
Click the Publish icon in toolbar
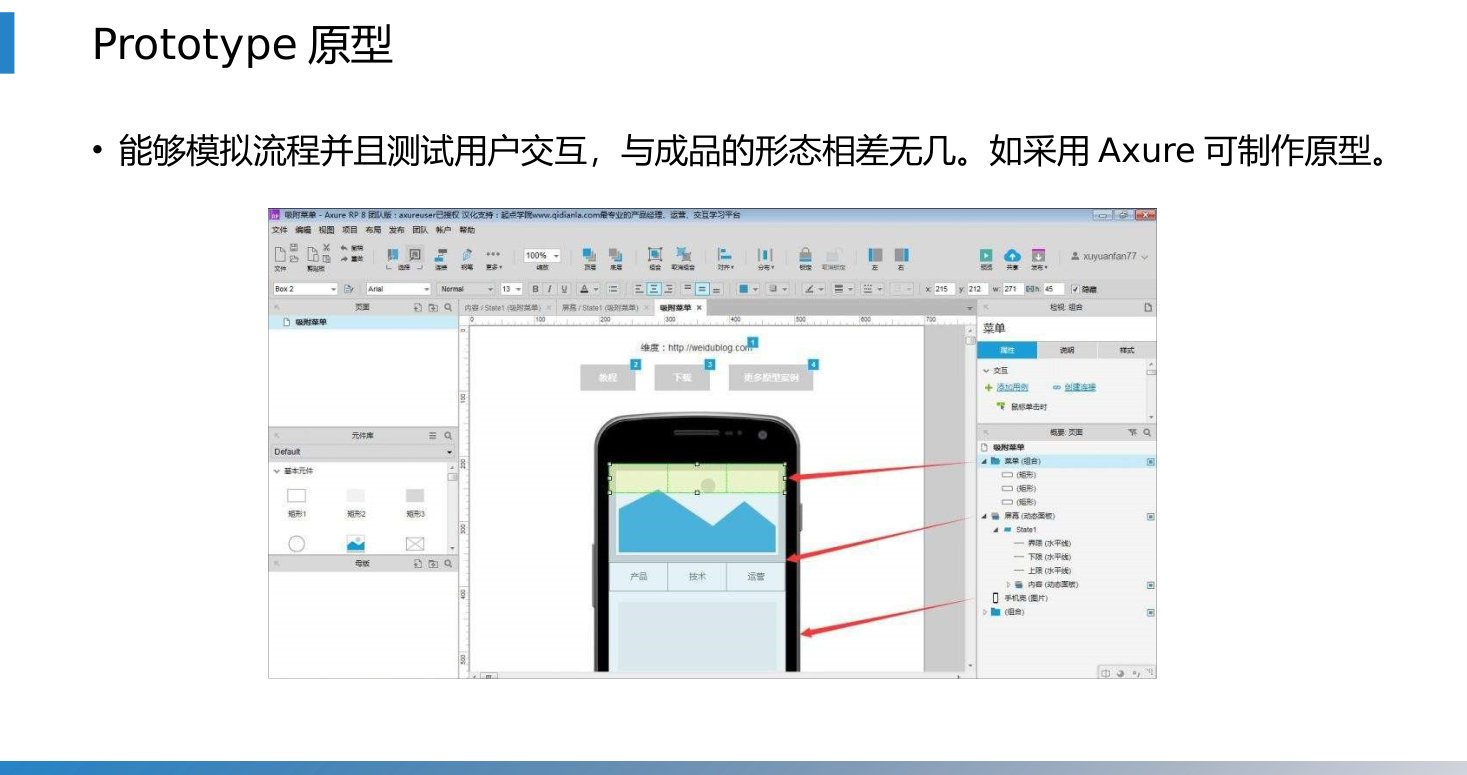pyautogui.click(x=1038, y=255)
